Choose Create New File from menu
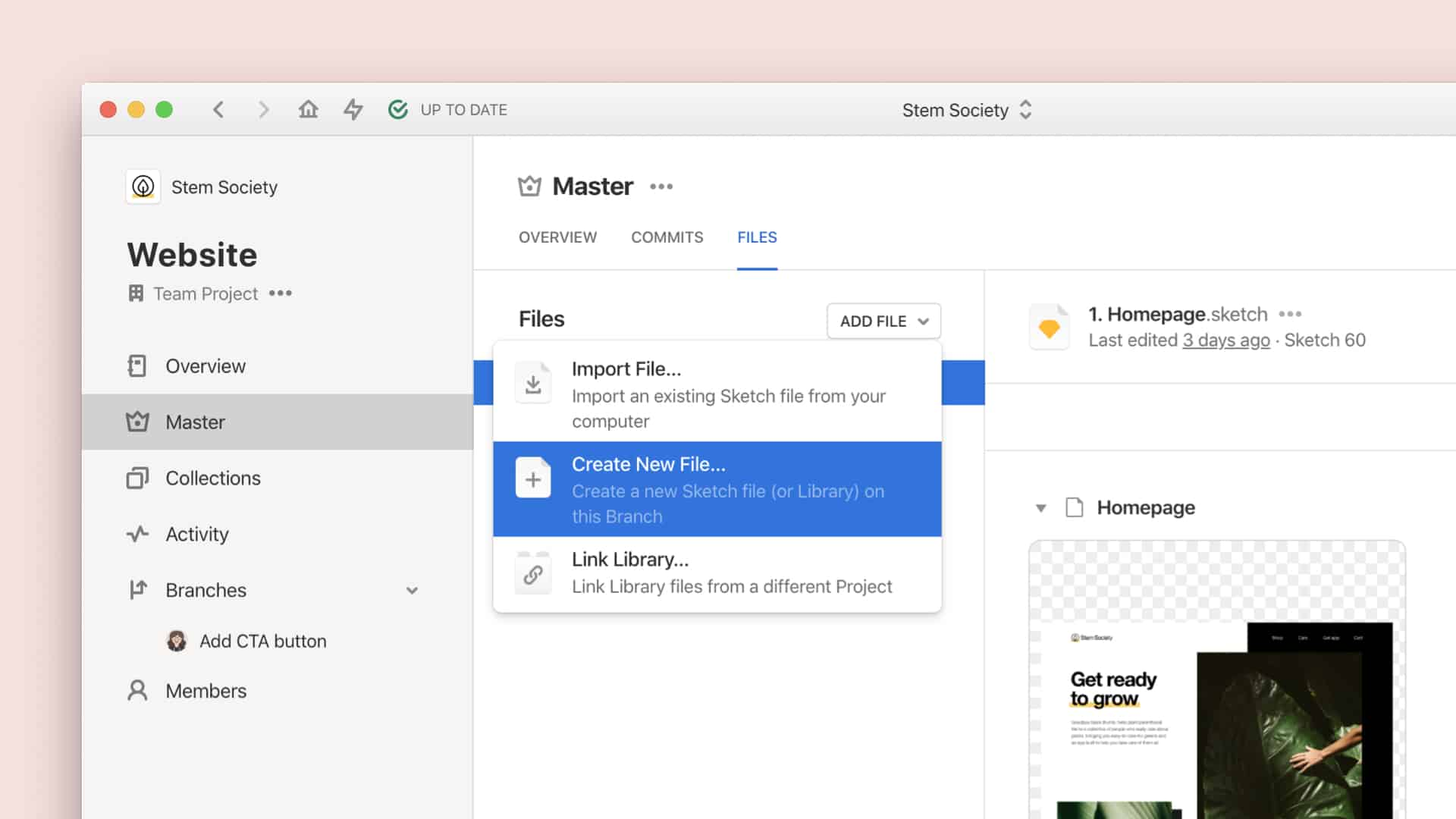The width and height of the screenshot is (1456, 819). (717, 489)
